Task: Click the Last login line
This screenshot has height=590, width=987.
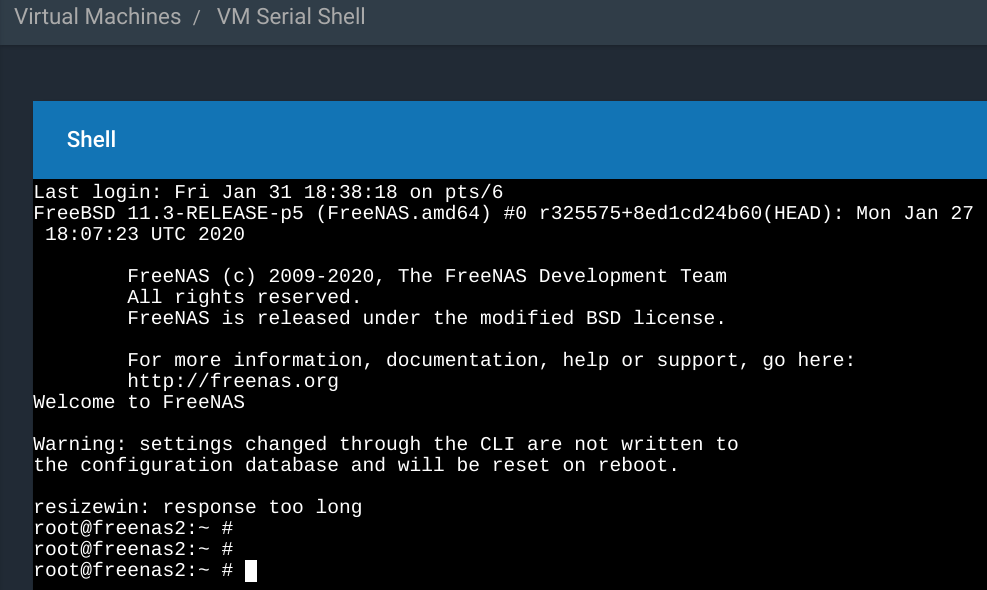Action: point(268,192)
